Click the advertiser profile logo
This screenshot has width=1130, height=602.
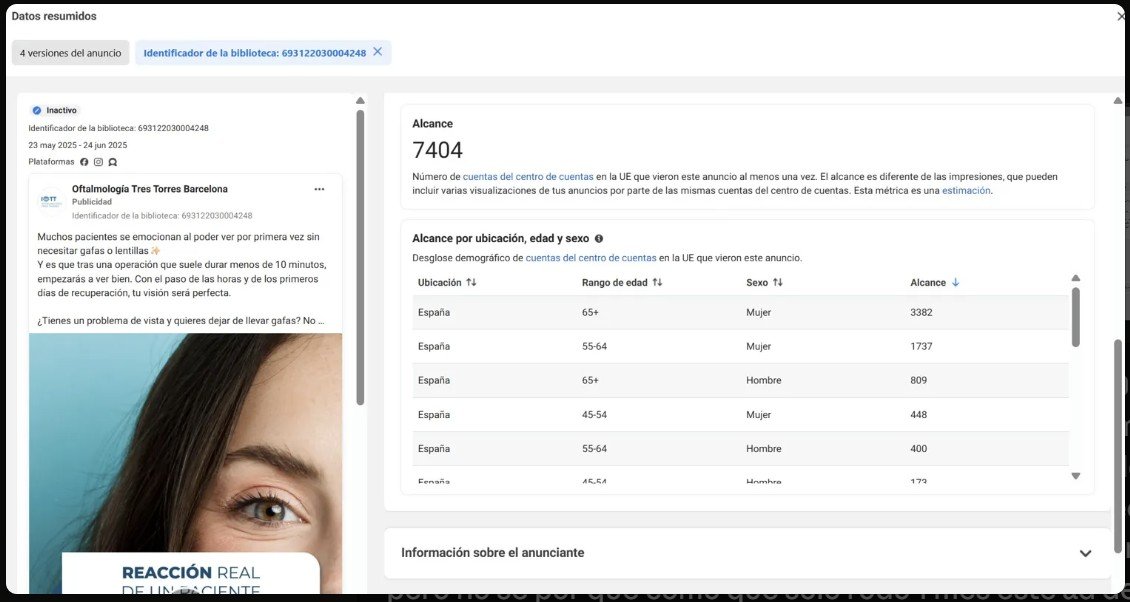[x=51, y=200]
